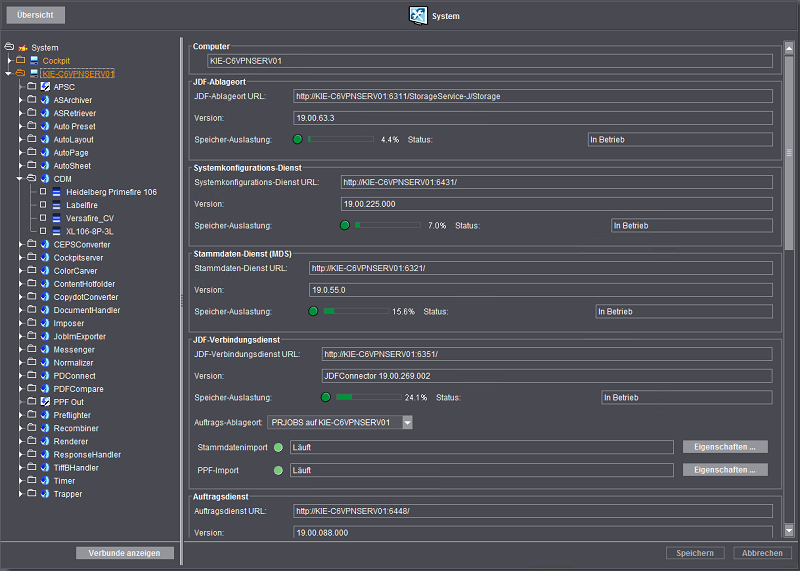
Task: Click the Renderer engine icon
Action: [45, 441]
